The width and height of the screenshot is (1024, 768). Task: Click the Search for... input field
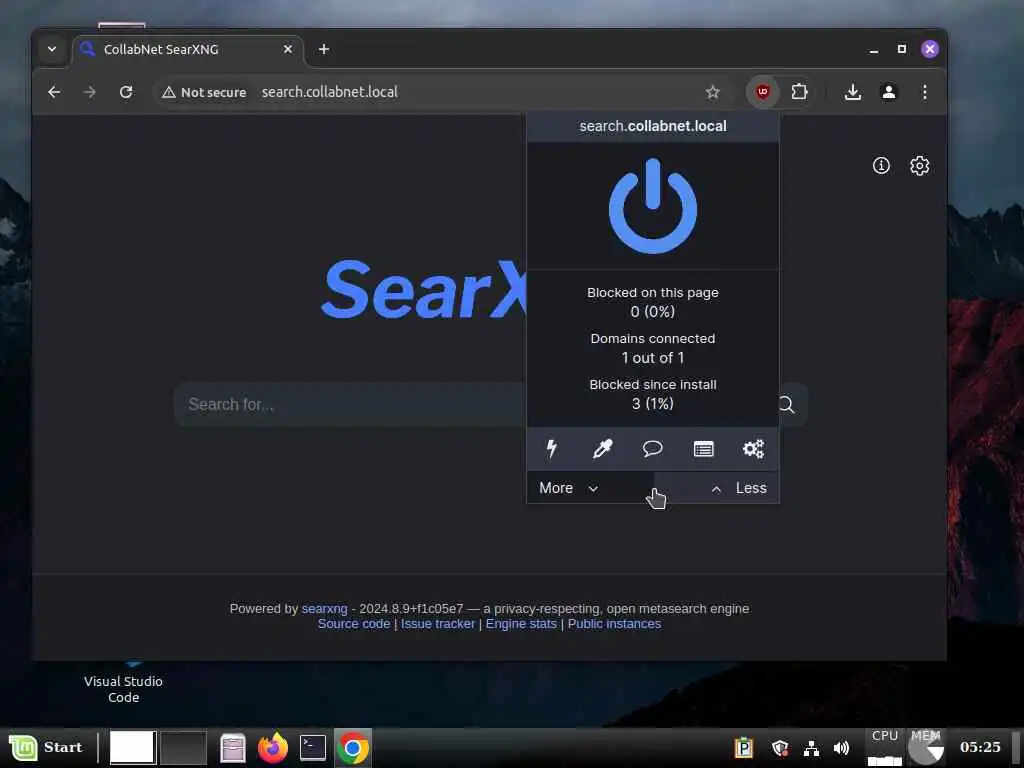349,404
